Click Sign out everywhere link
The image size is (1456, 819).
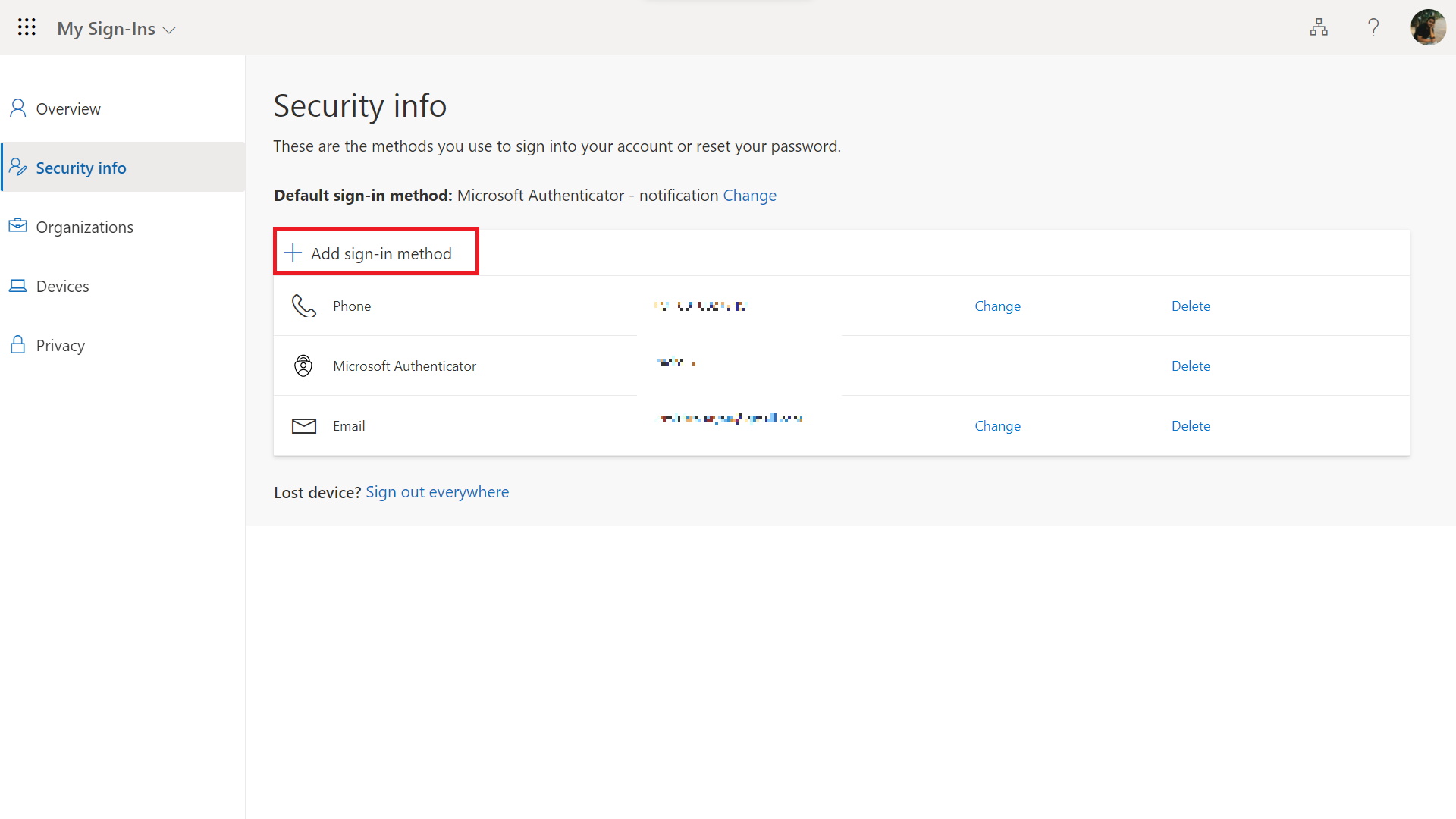coord(437,491)
